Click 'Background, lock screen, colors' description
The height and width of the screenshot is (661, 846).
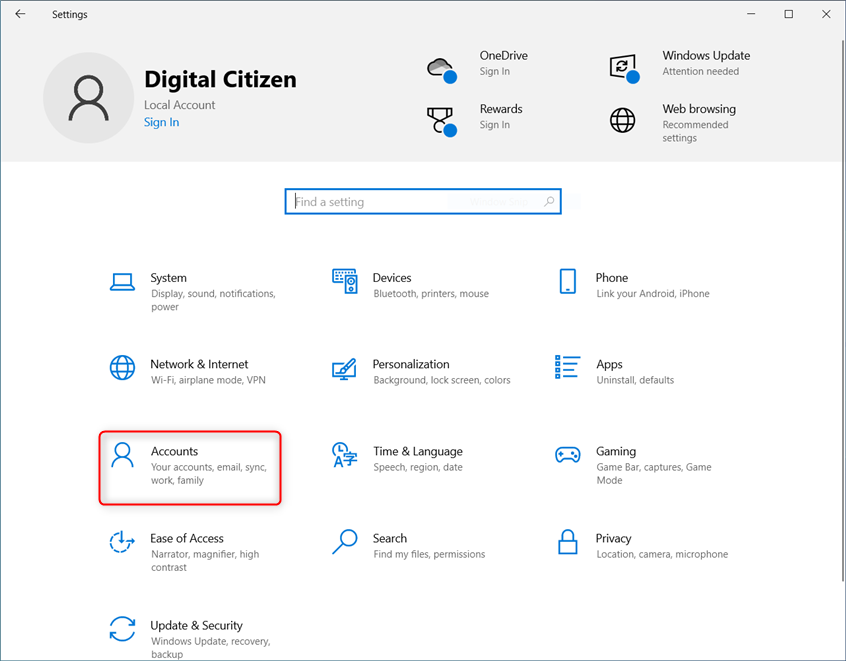point(441,380)
